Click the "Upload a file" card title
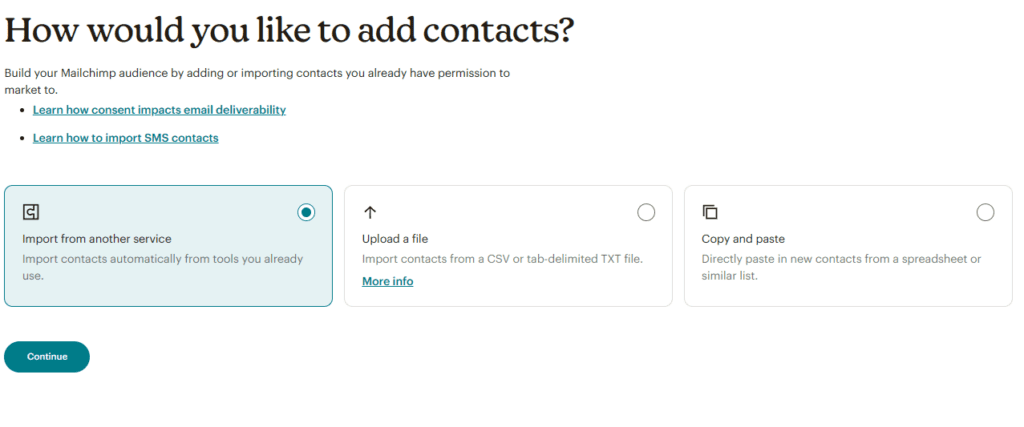The image size is (1024, 427). (395, 239)
